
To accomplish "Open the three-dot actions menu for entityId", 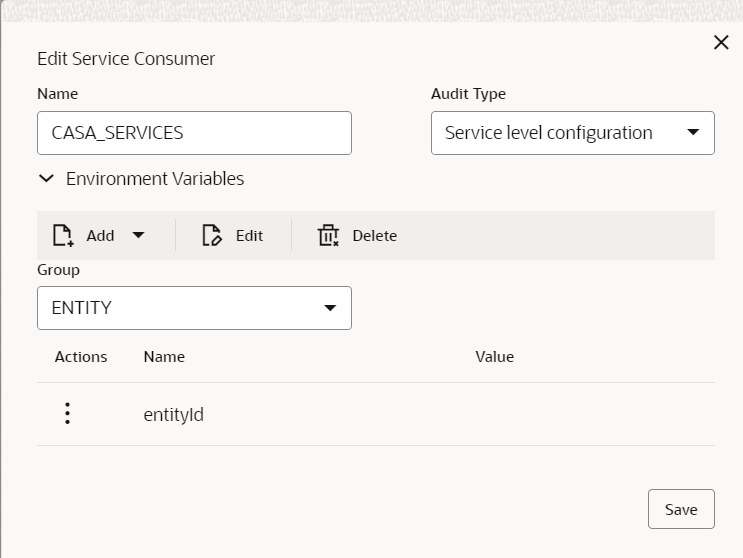I will (x=67, y=413).
